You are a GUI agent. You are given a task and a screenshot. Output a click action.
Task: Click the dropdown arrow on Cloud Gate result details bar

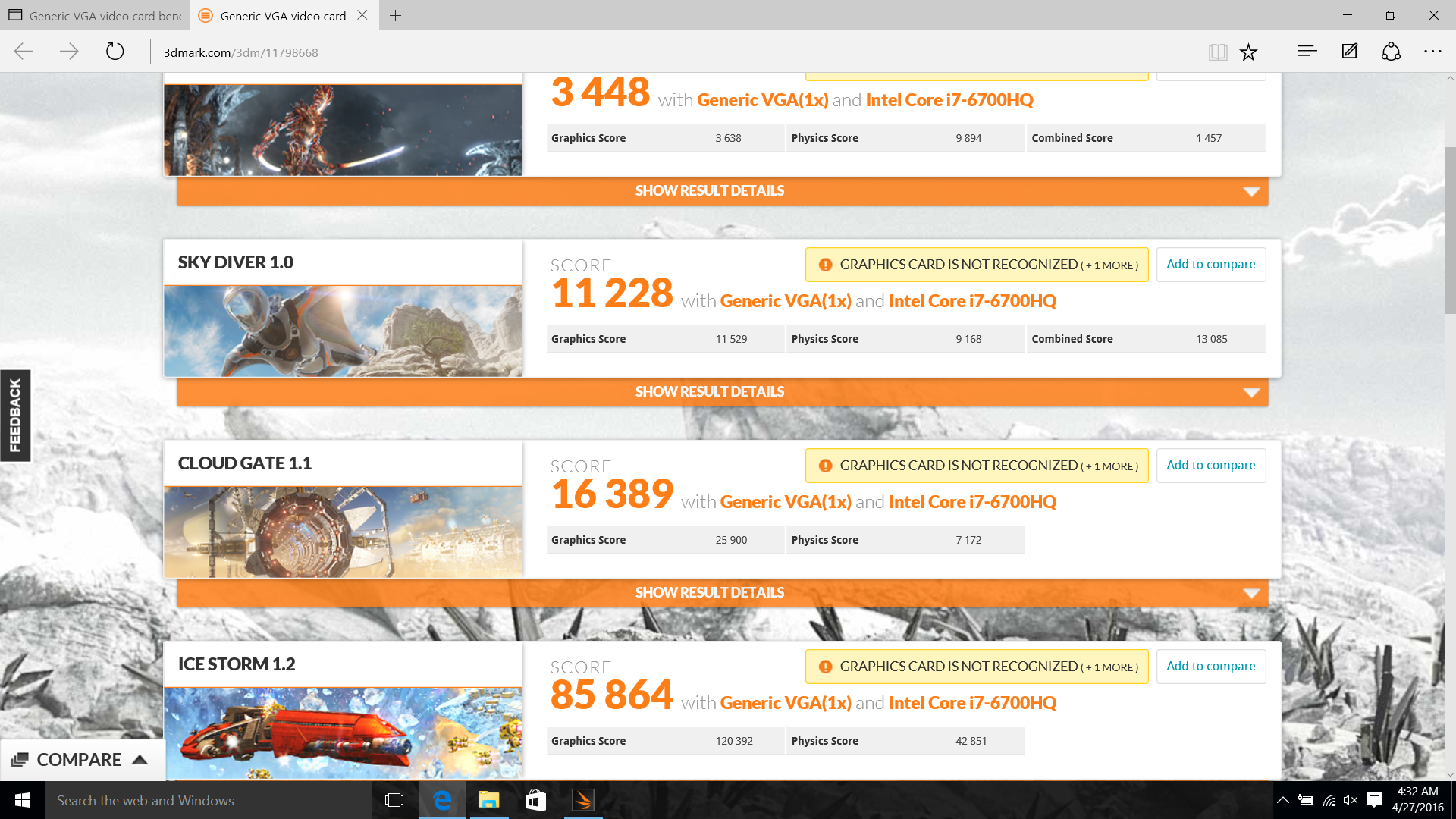point(1251,593)
